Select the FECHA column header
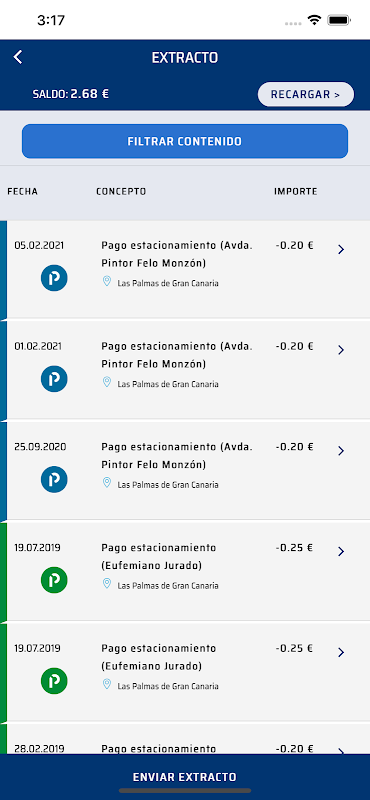370x800 pixels. click(22, 192)
